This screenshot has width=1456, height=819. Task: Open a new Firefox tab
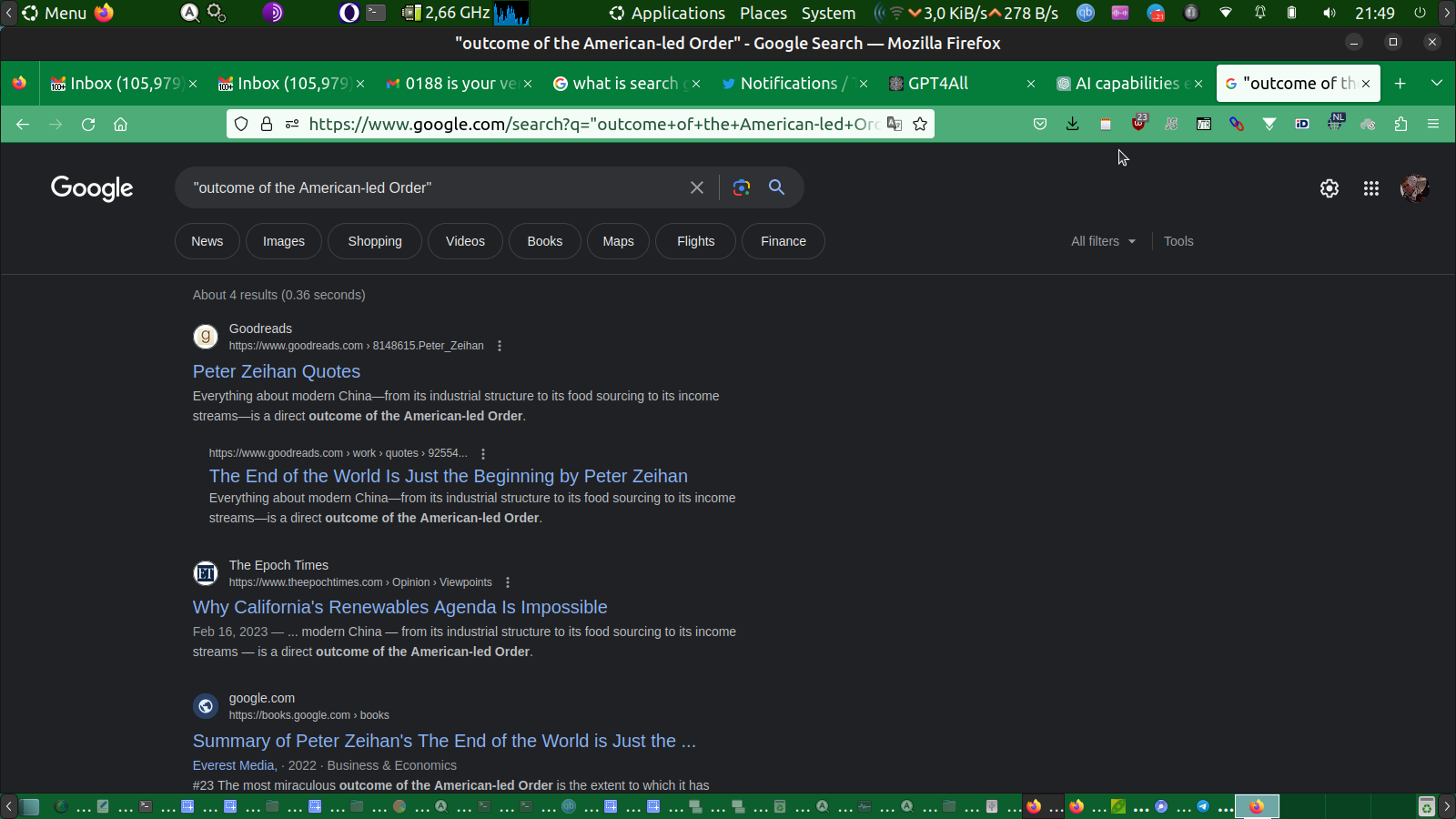(1400, 84)
